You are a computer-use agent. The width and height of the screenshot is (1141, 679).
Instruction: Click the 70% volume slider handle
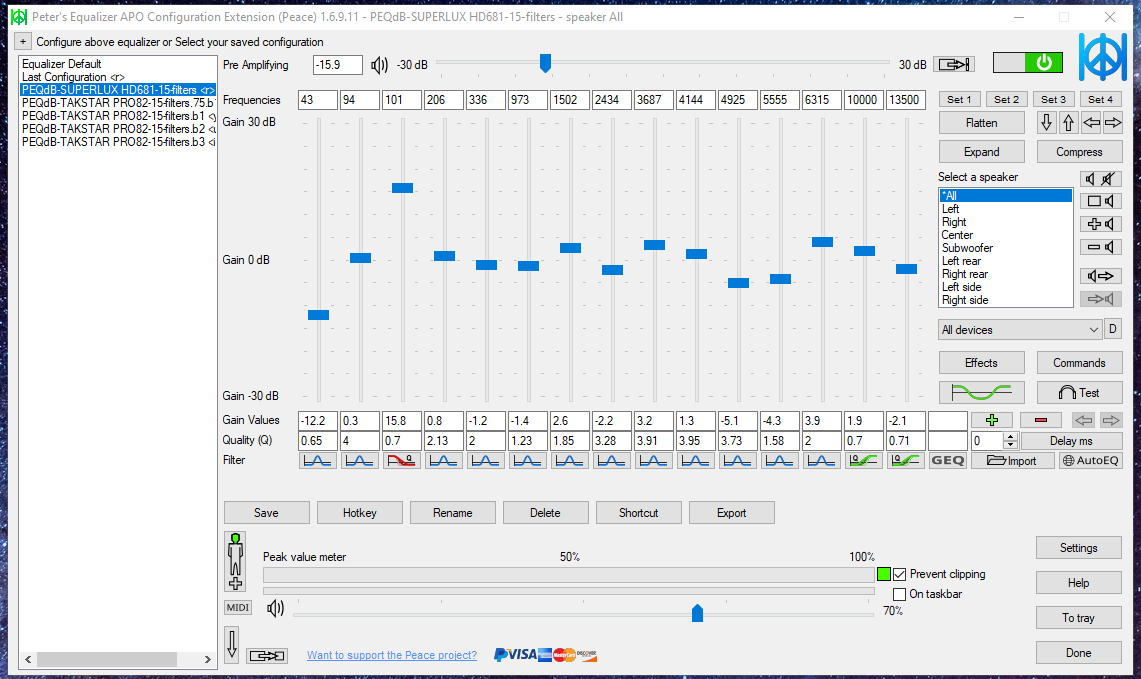(x=697, y=613)
